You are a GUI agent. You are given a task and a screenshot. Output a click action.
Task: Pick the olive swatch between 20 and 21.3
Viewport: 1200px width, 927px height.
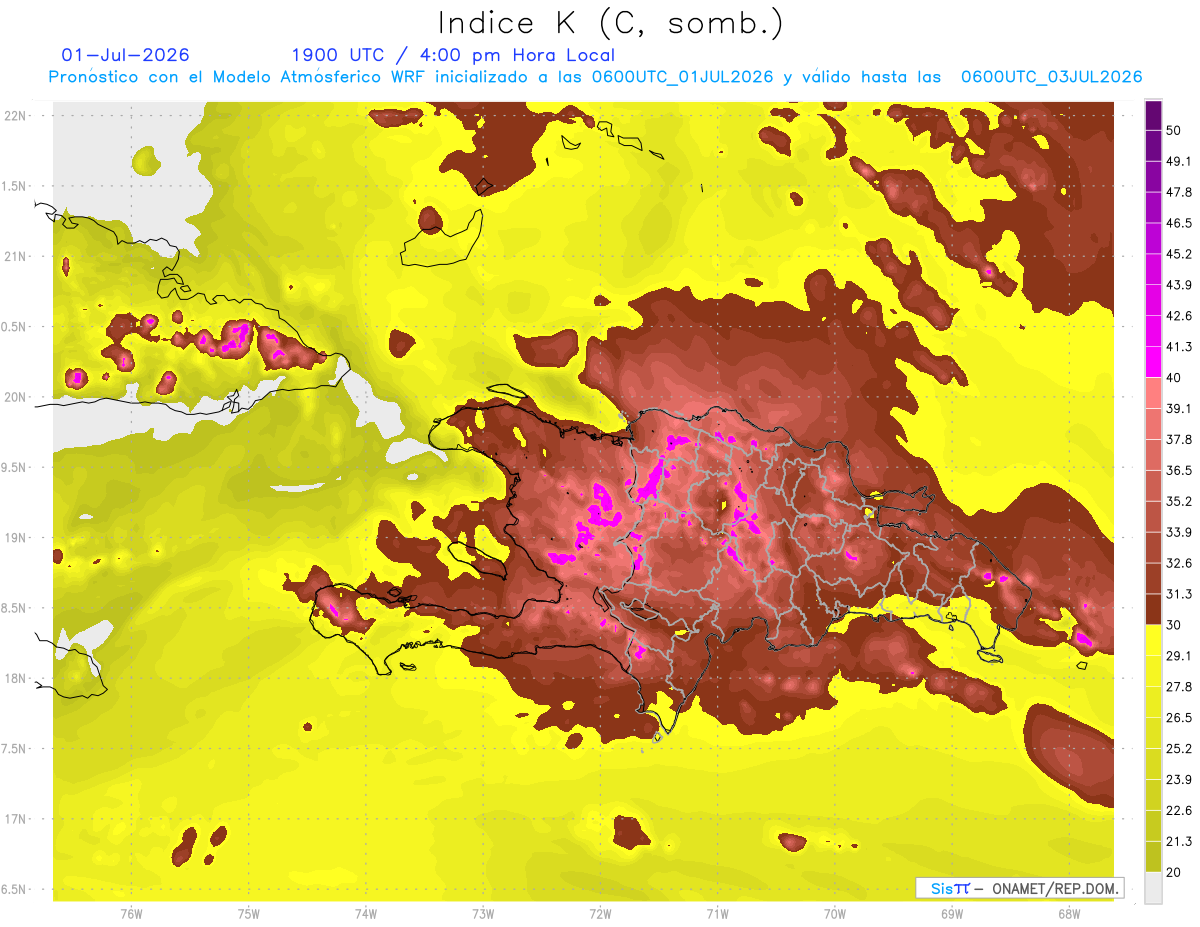click(1153, 857)
